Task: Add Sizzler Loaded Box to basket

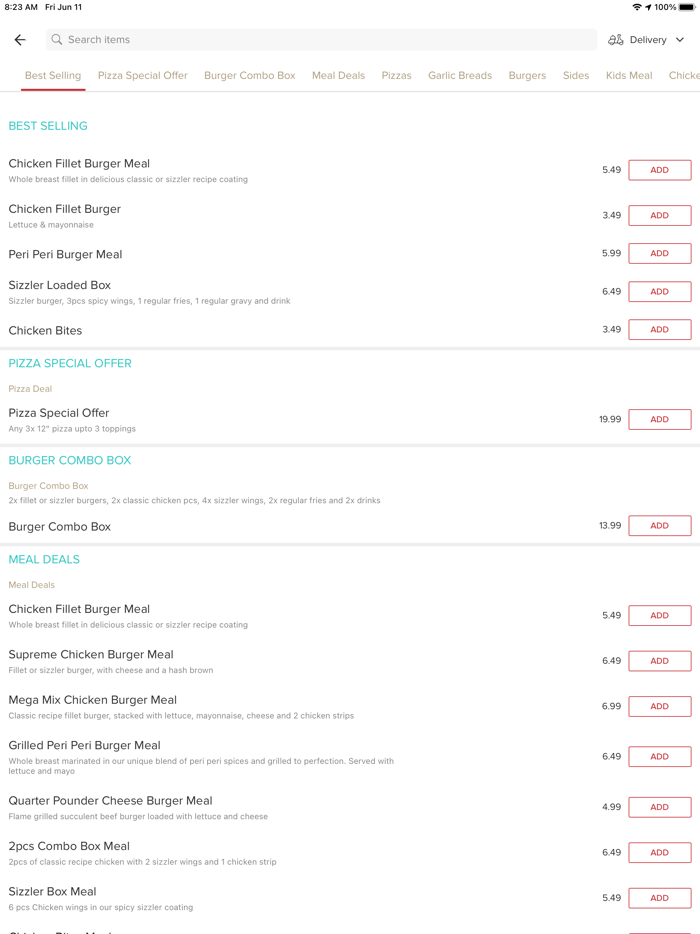Action: point(659,292)
